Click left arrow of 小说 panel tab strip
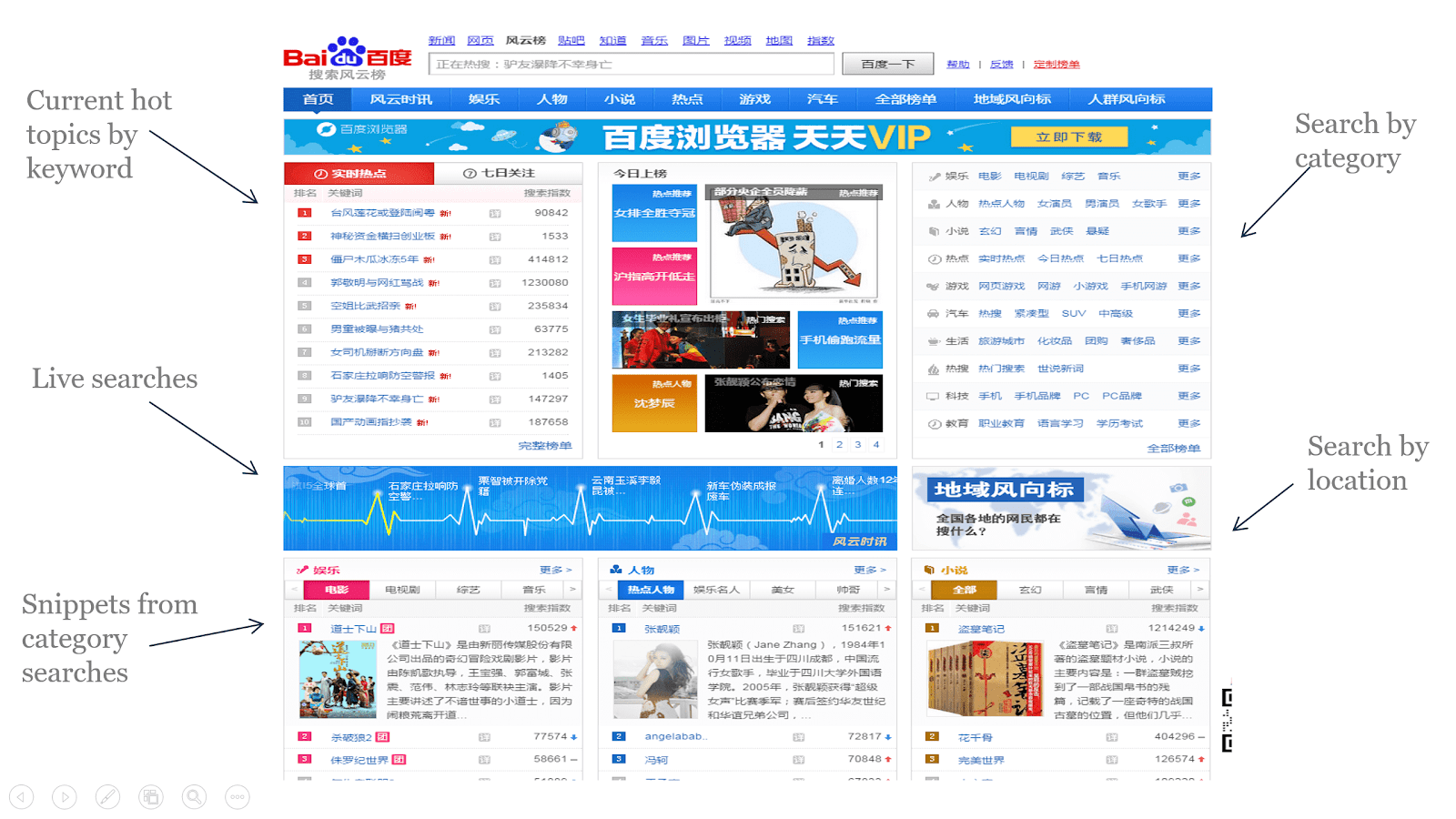The height and width of the screenshot is (819, 1456). [x=921, y=590]
